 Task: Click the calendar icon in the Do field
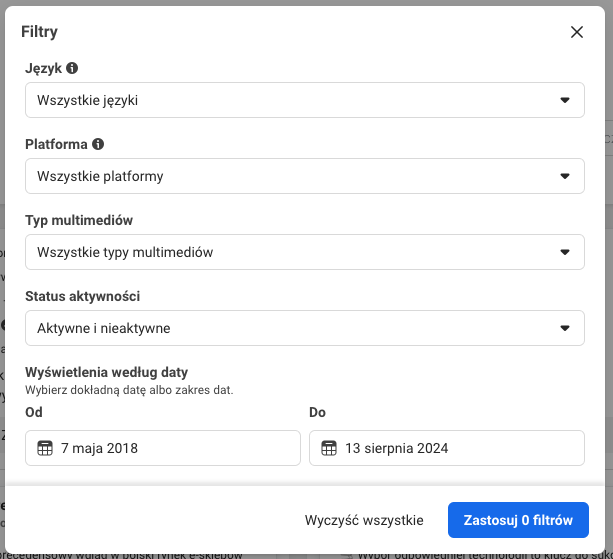329,448
